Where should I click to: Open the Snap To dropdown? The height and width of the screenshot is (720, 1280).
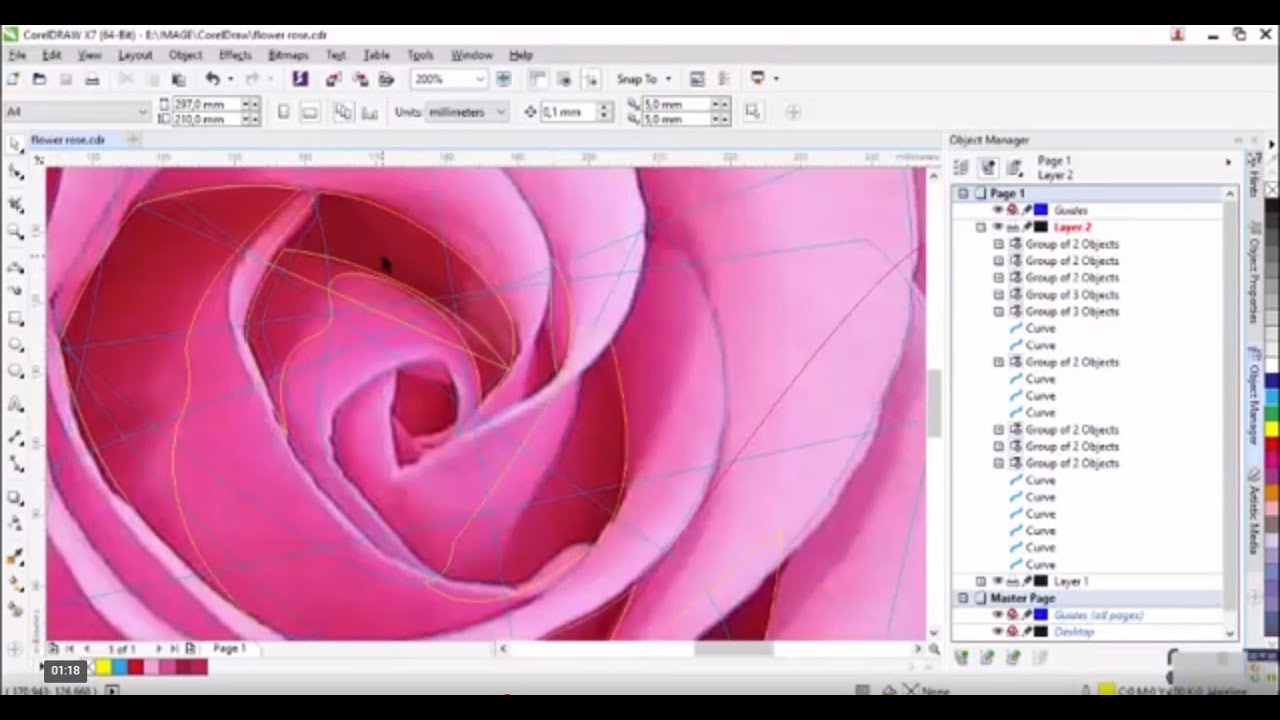click(645, 79)
